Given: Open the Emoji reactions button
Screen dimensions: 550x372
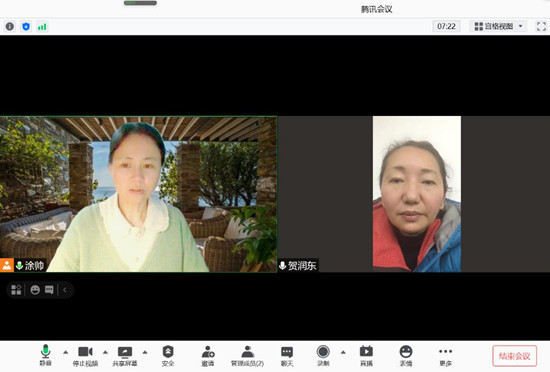Looking at the screenshot, I should tap(406, 356).
